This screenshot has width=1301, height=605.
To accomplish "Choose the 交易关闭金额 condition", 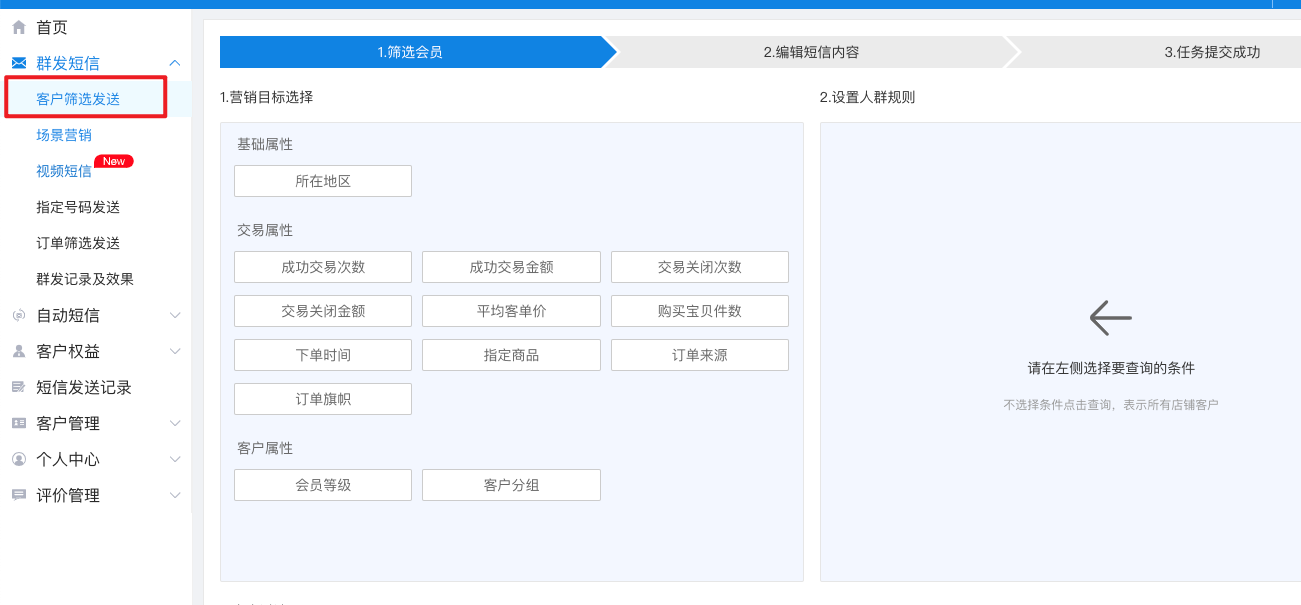I will click(x=323, y=311).
